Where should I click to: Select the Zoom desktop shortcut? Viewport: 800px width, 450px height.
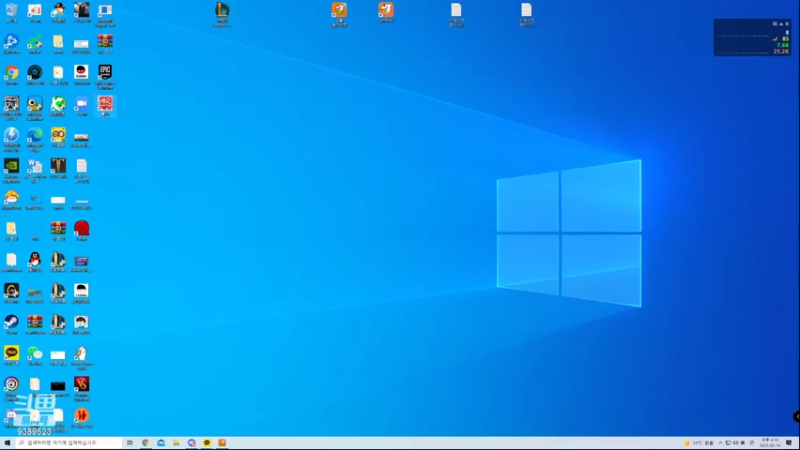(82, 106)
